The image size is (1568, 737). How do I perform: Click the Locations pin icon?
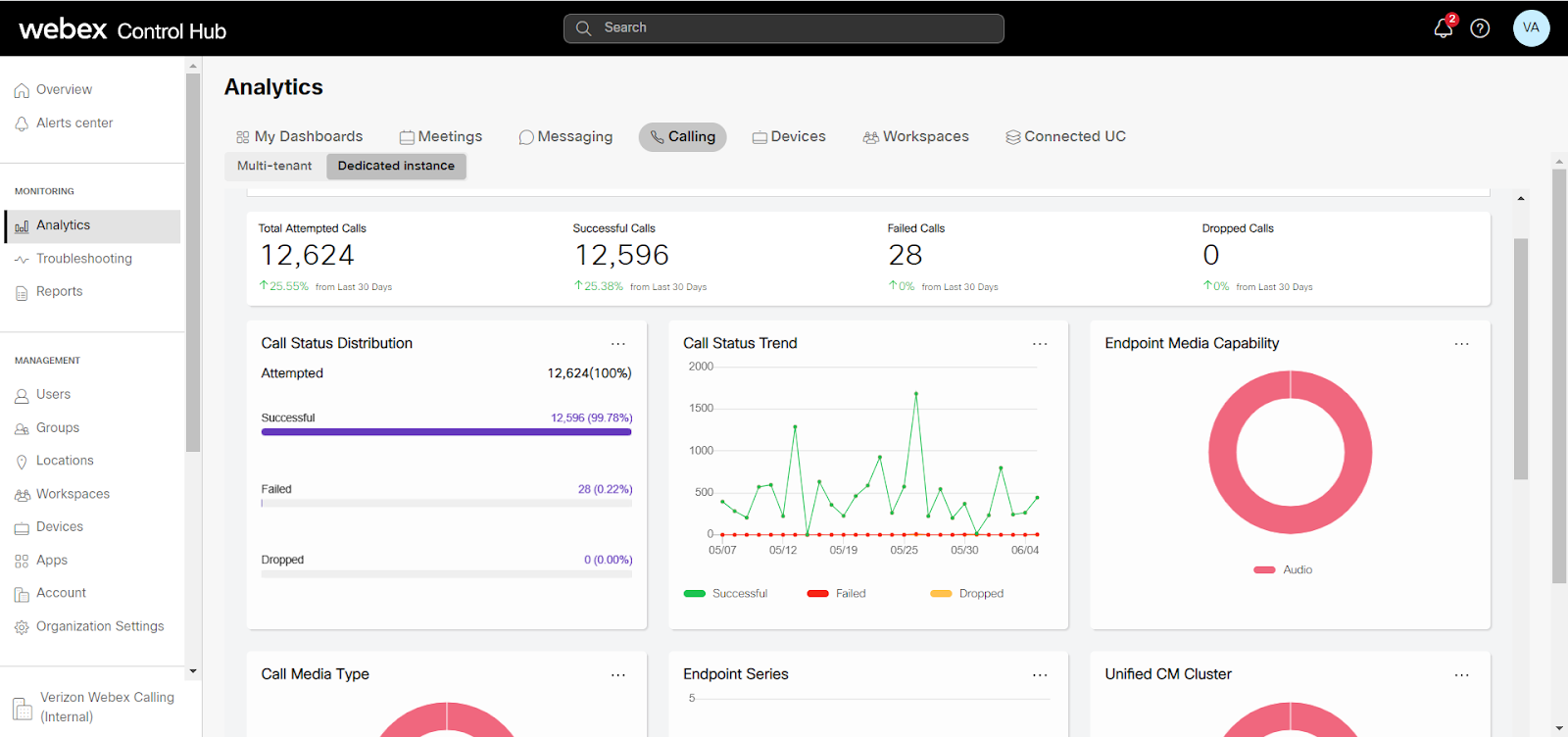coord(22,462)
